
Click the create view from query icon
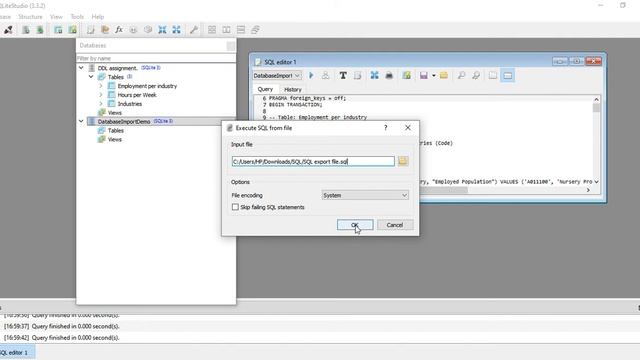[x=407, y=76]
